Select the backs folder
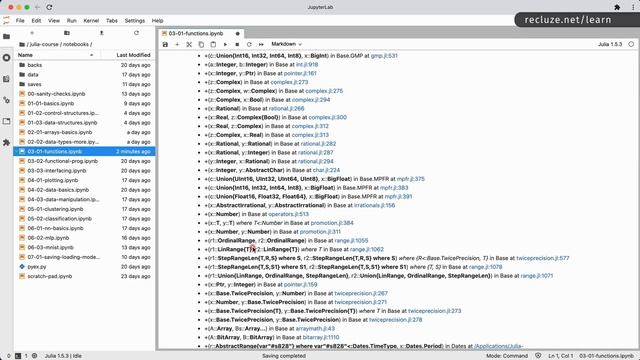 (85, 65)
